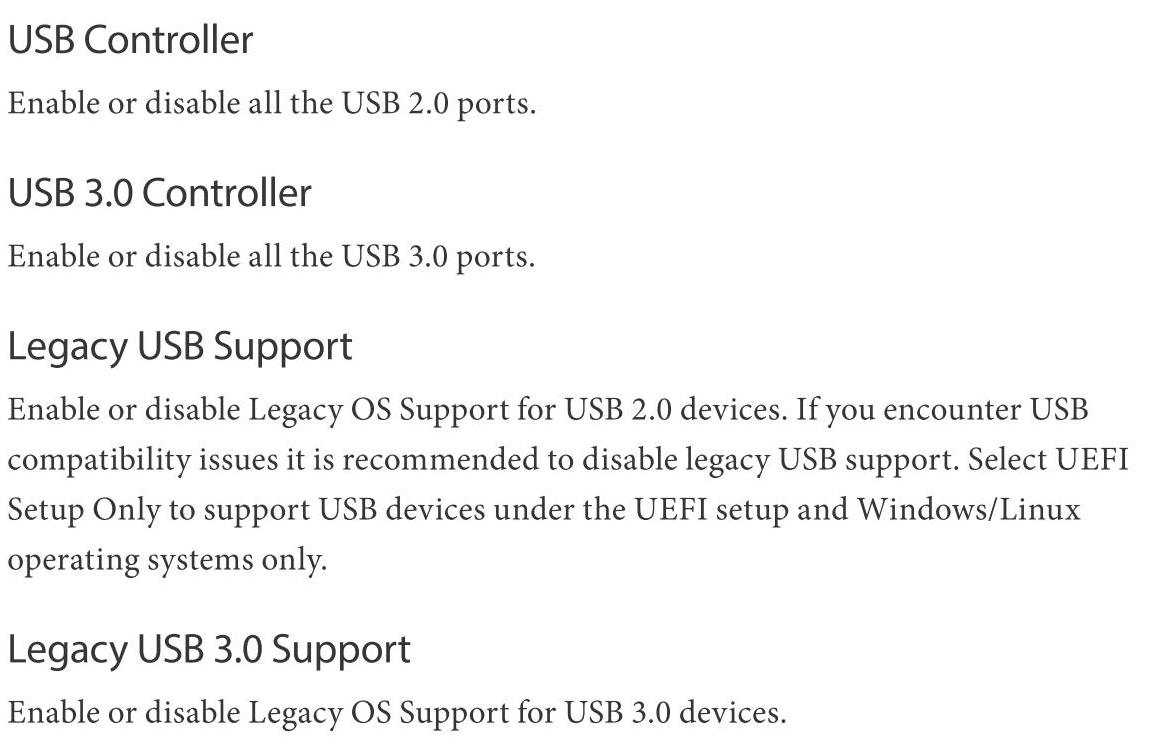
Task: Click the word 'Select' before UEFI
Action: click(x=1007, y=459)
